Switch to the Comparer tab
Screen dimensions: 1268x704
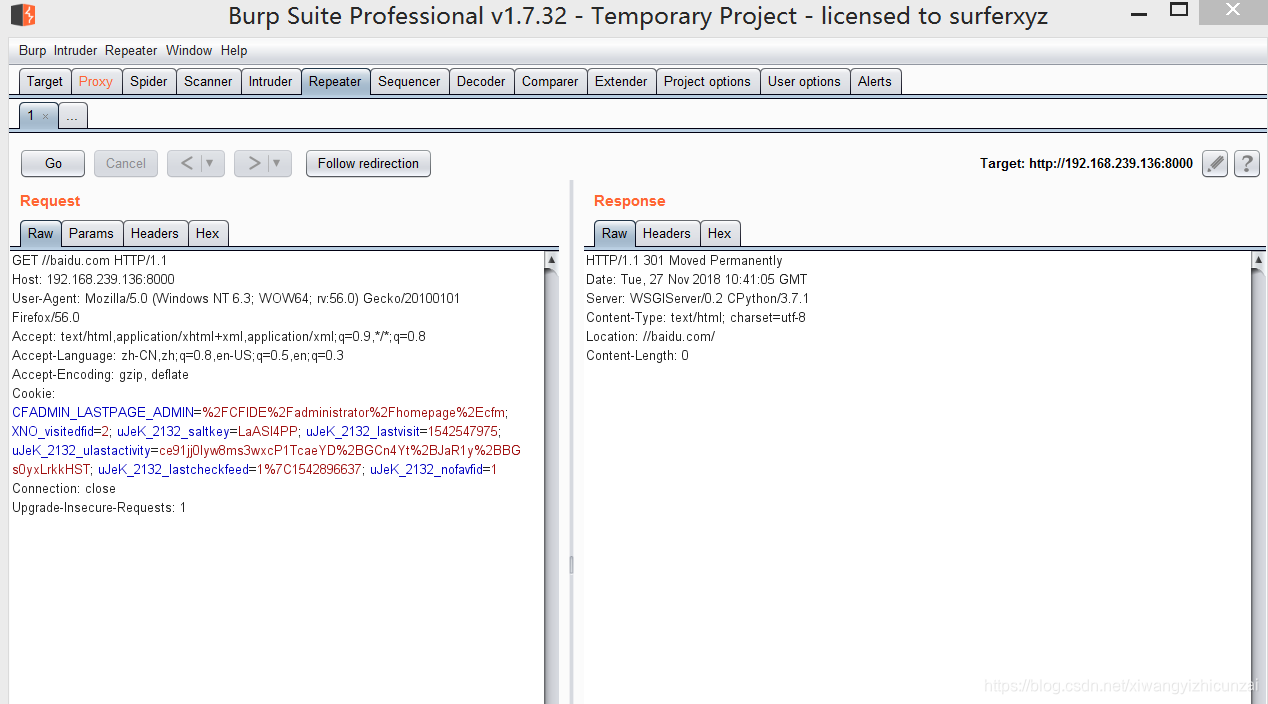click(x=550, y=81)
